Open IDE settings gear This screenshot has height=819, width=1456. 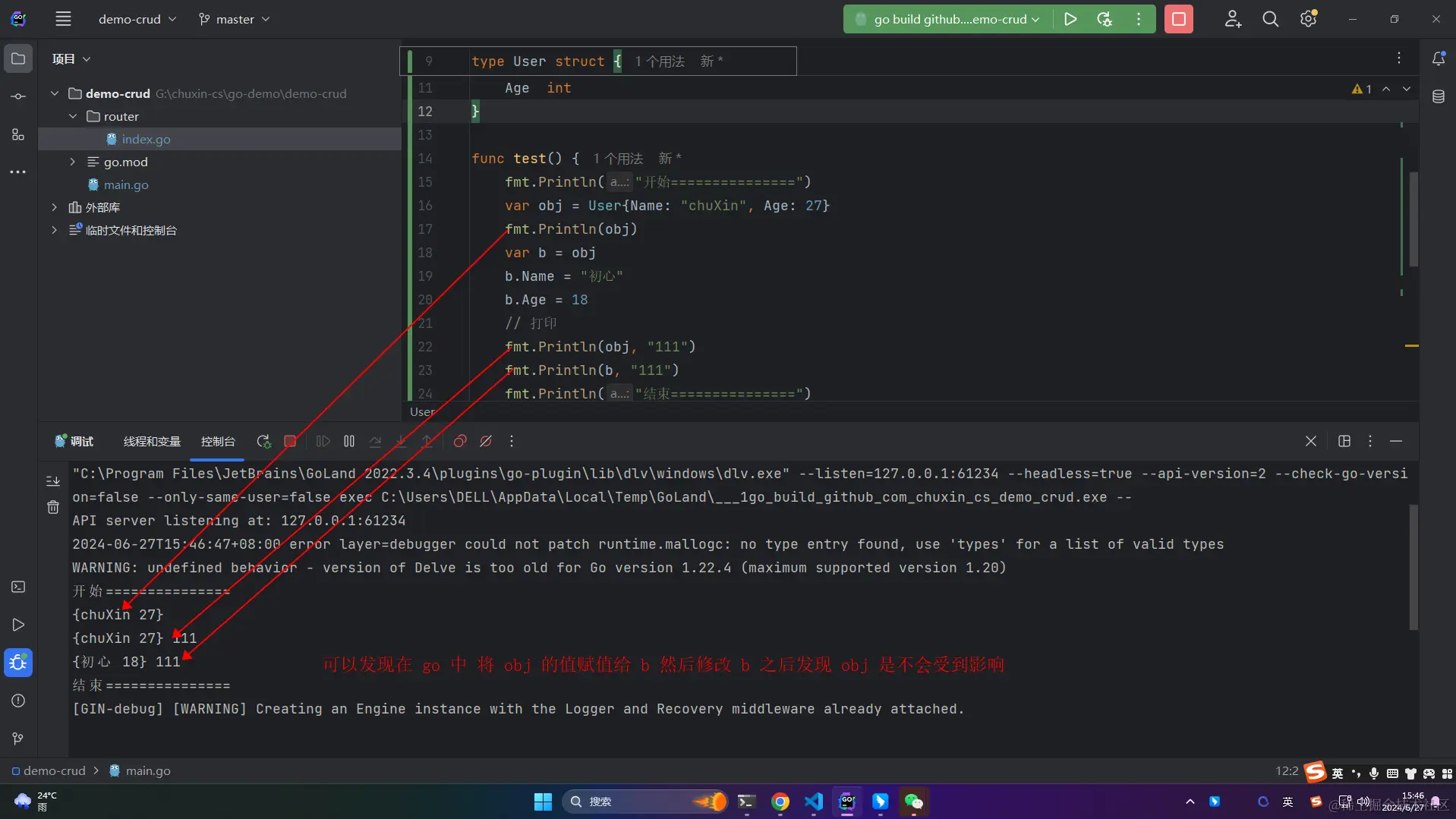click(1308, 19)
